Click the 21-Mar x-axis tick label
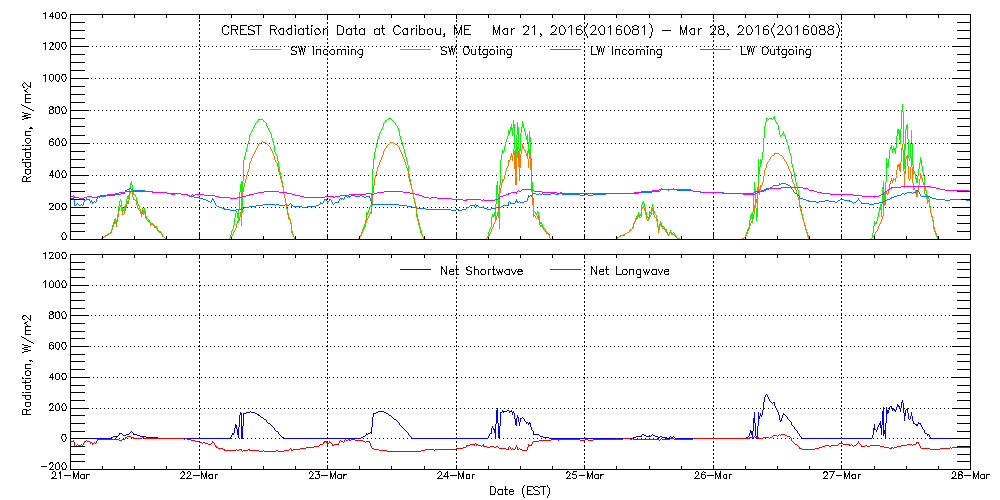This screenshot has height=500, width=1000. pyautogui.click(x=71, y=476)
